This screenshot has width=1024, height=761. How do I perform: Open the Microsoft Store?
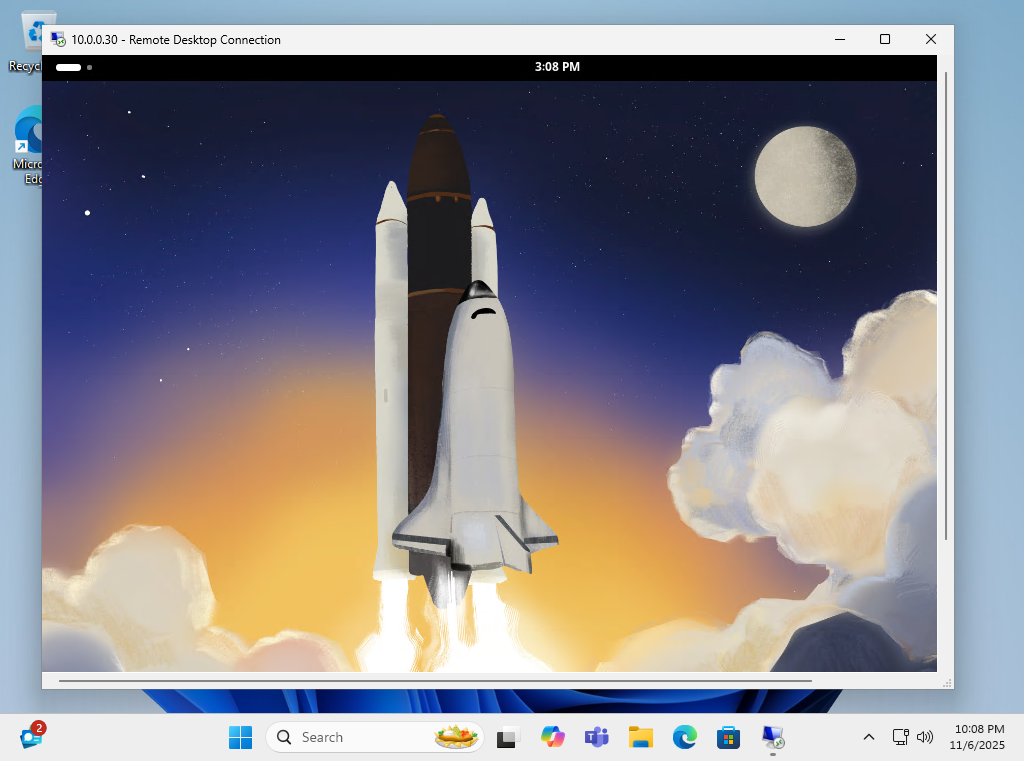tap(728, 737)
